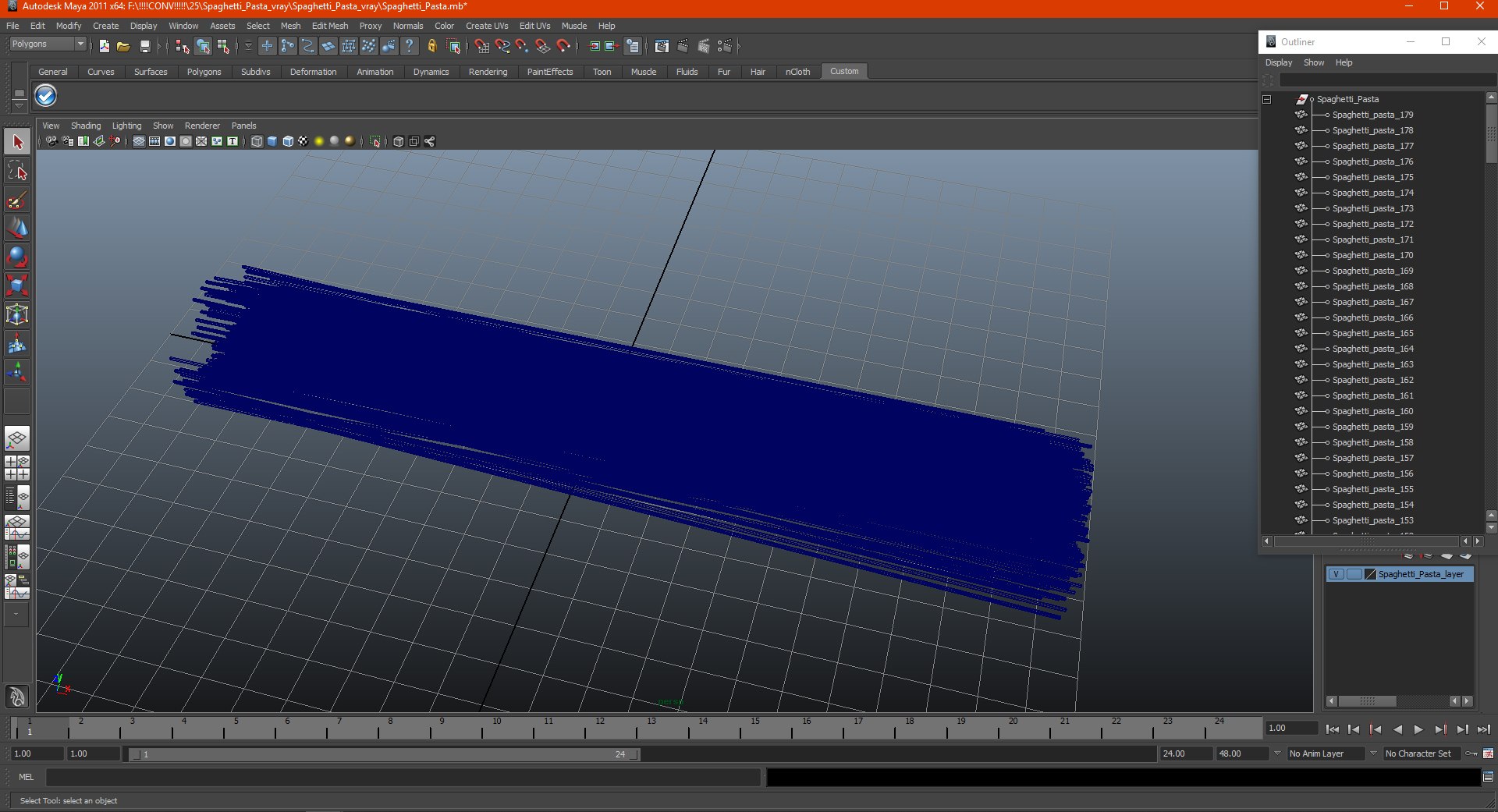The height and width of the screenshot is (812, 1498).
Task: Toggle the Lock selection padlock icon
Action: [x=431, y=46]
